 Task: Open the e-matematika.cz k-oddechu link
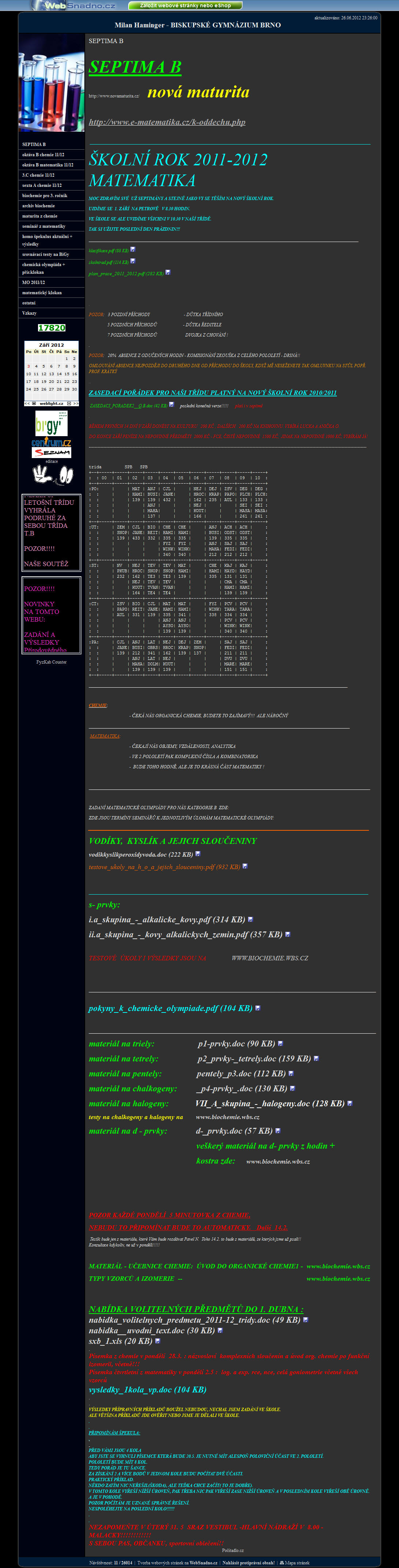pos(167,122)
